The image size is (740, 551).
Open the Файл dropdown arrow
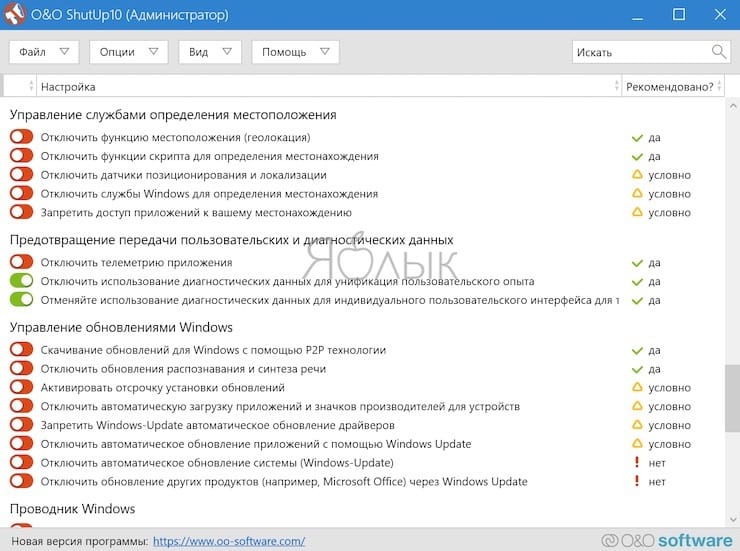(65, 51)
